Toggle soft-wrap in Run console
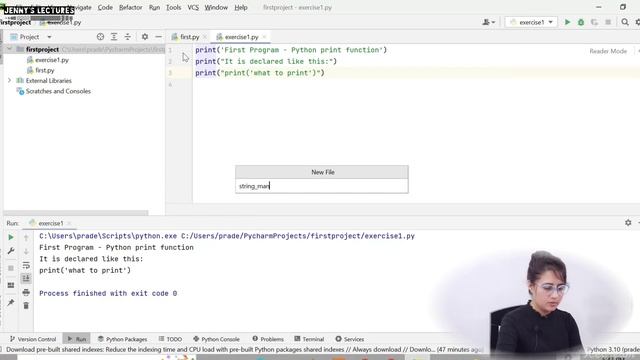The height and width of the screenshot is (360, 640). click(x=26, y=265)
